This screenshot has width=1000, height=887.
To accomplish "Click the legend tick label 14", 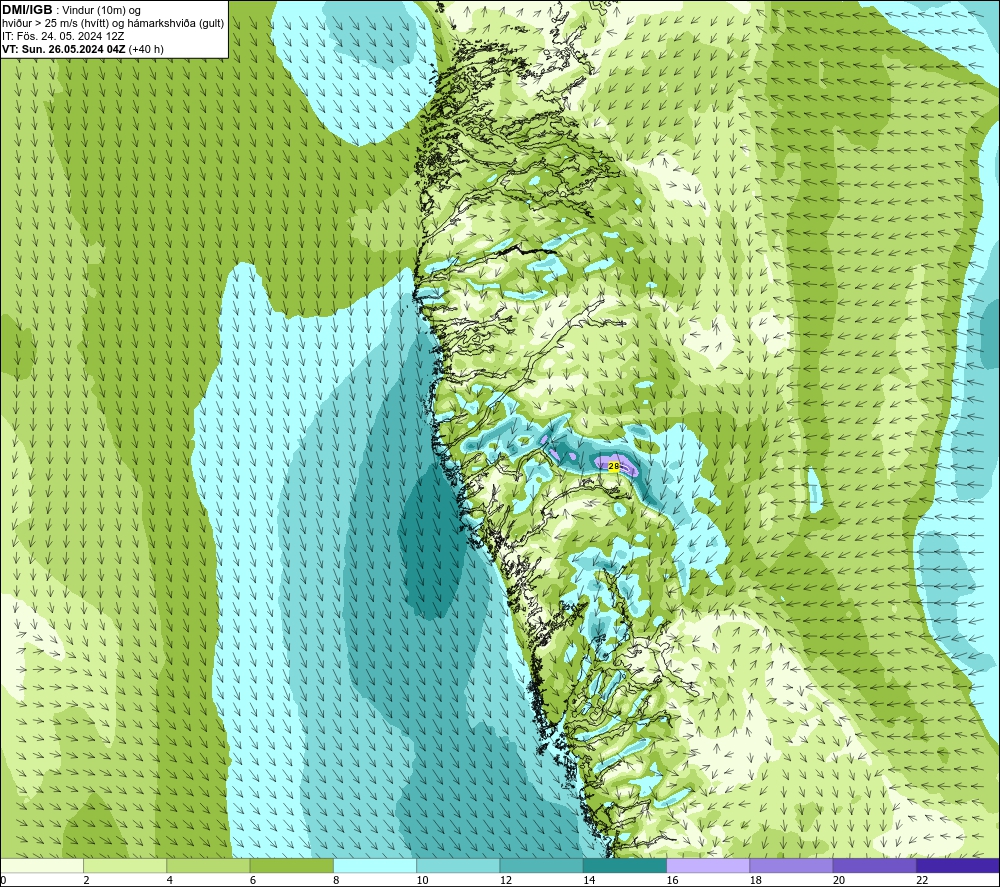I will click(589, 880).
